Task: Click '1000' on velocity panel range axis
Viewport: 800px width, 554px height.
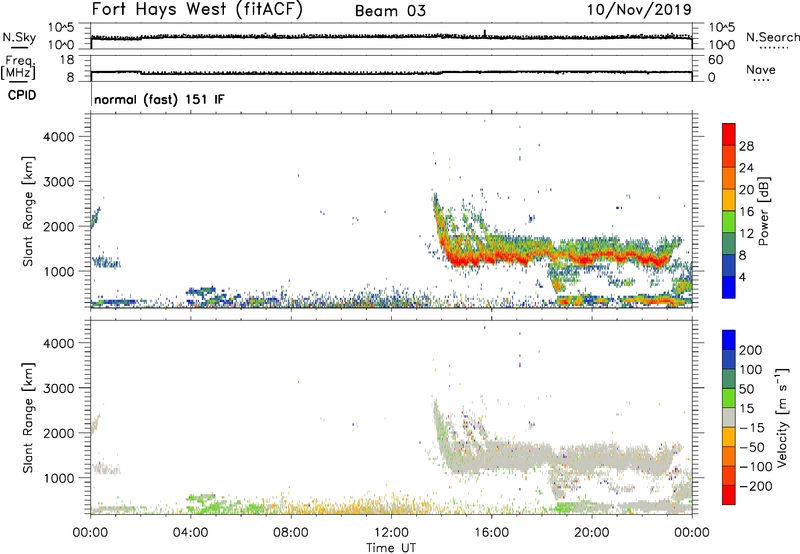Action: (x=59, y=478)
